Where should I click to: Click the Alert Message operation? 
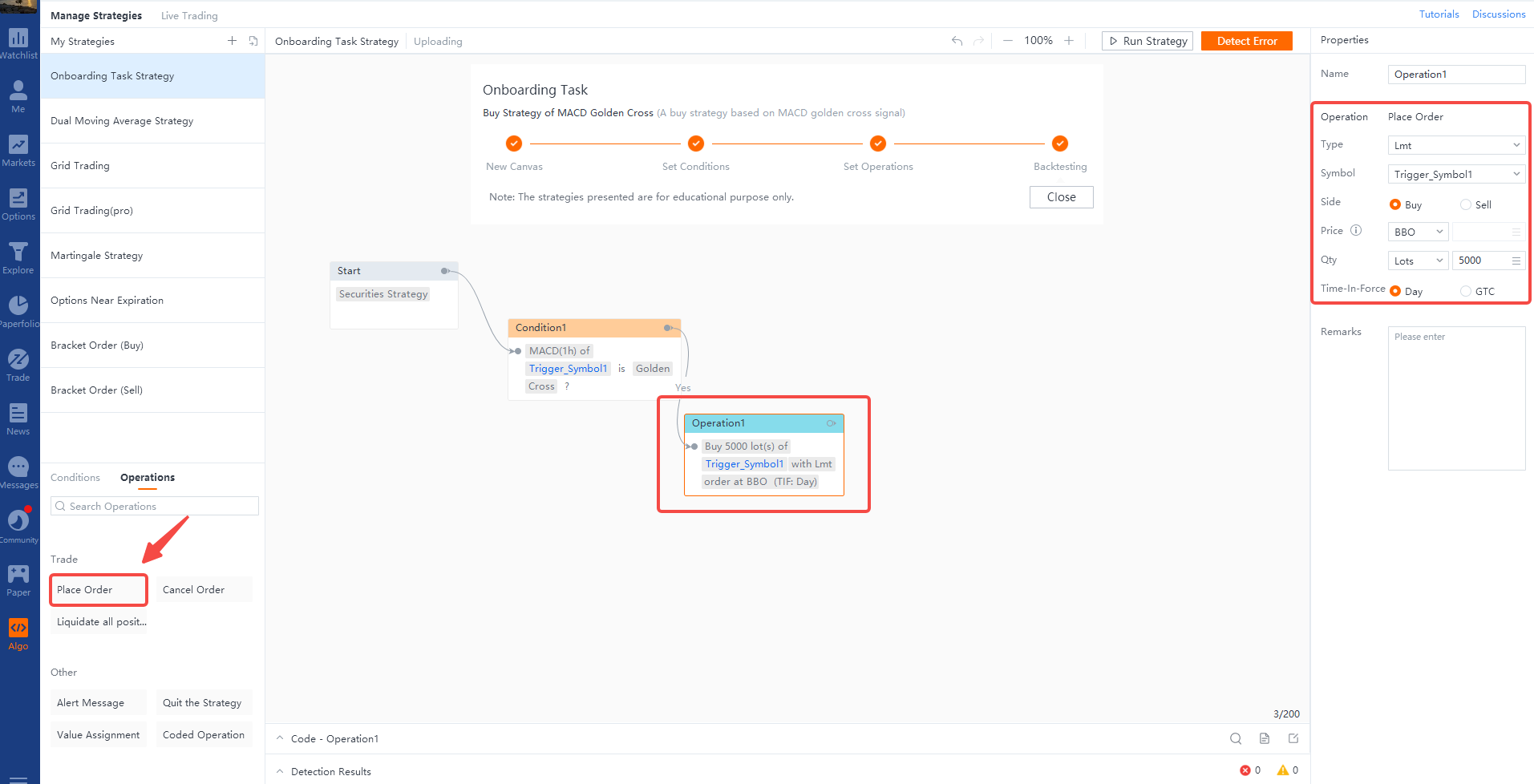[x=99, y=702]
